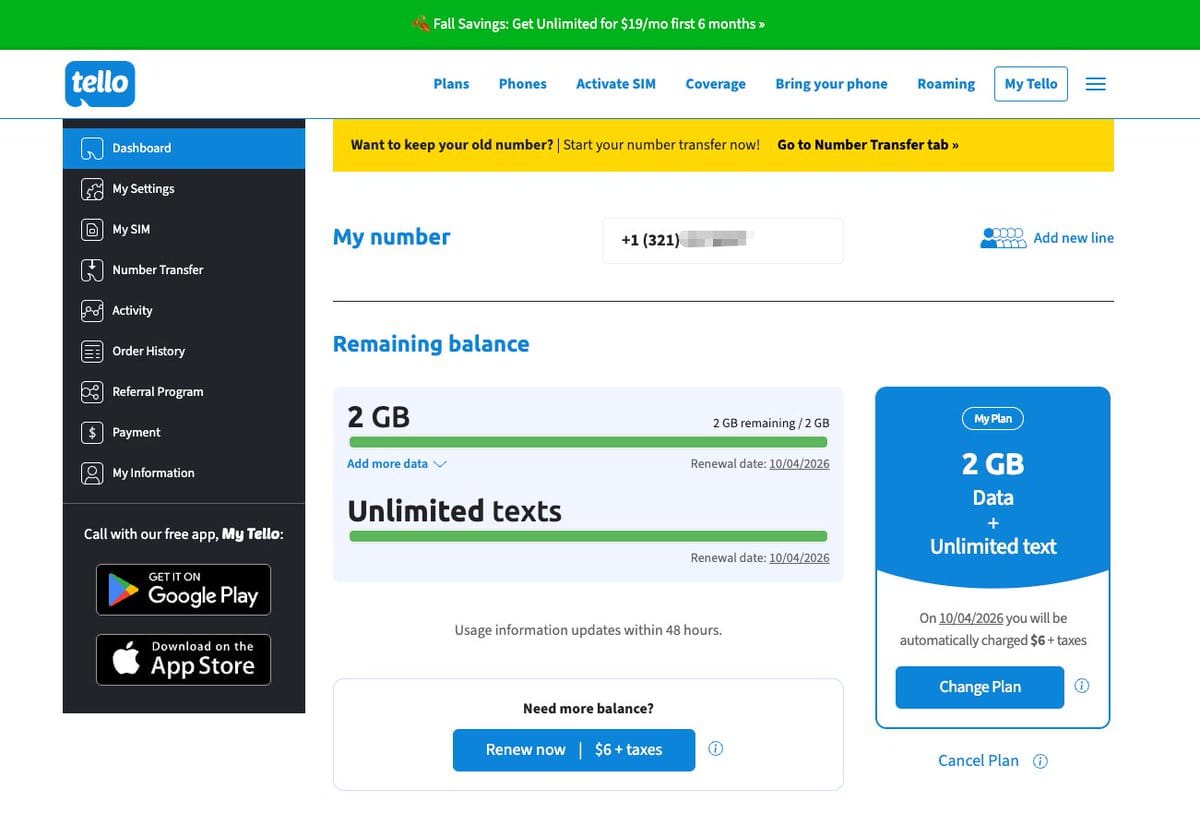Click the 2 GB data progress bar
Screen dimensions: 1200x813
click(x=588, y=442)
